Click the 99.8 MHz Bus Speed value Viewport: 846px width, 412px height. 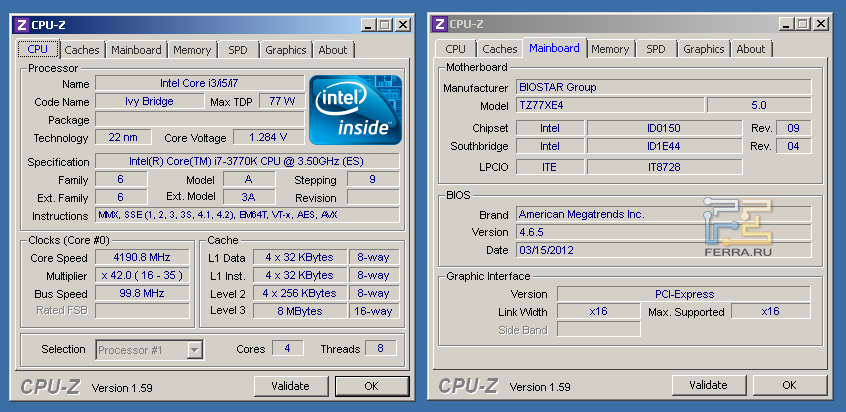click(x=142, y=293)
